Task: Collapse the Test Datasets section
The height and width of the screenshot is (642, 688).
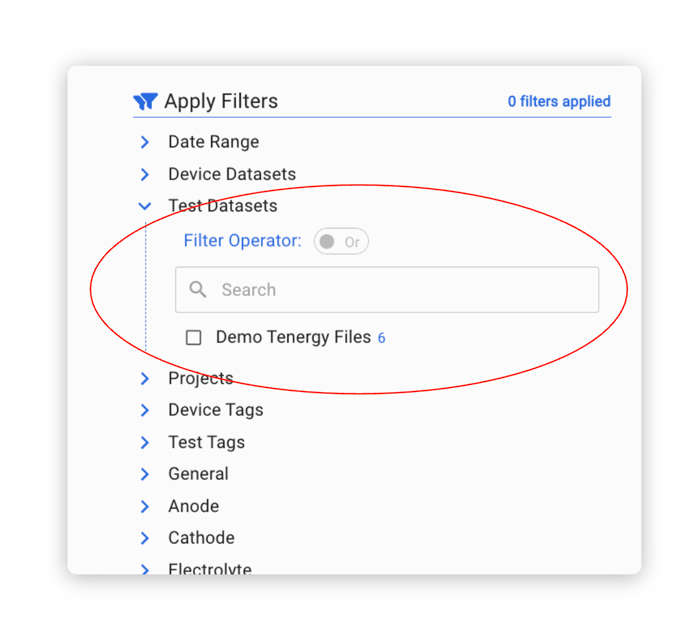Action: click(x=145, y=206)
